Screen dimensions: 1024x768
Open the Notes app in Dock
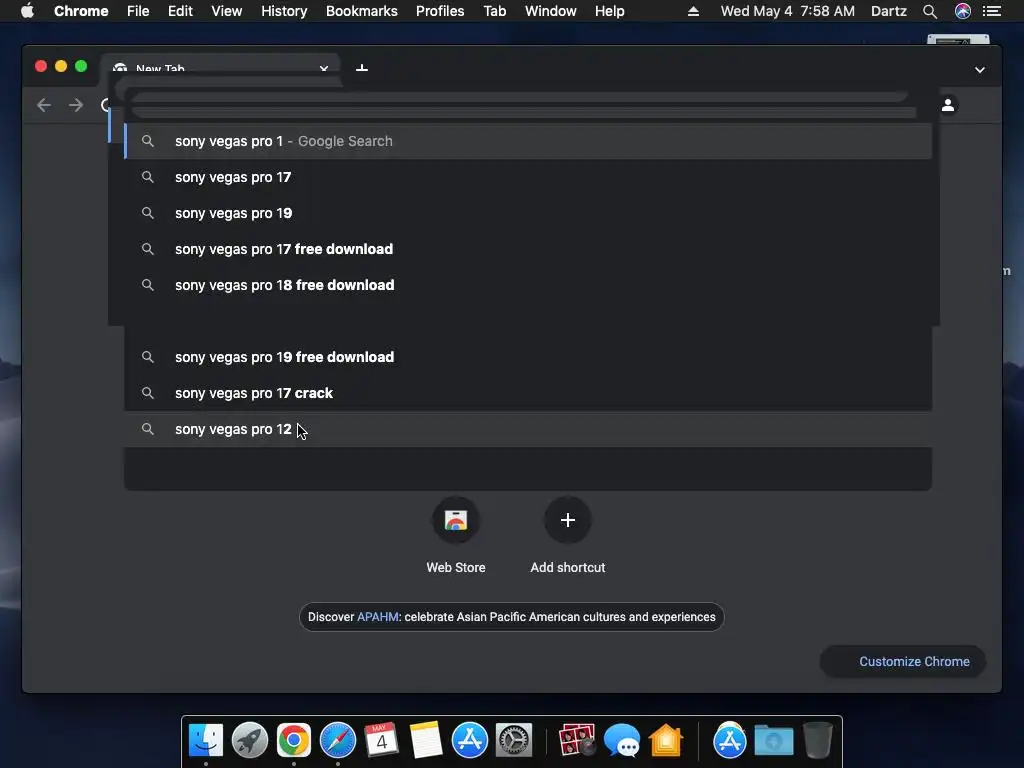pos(426,741)
